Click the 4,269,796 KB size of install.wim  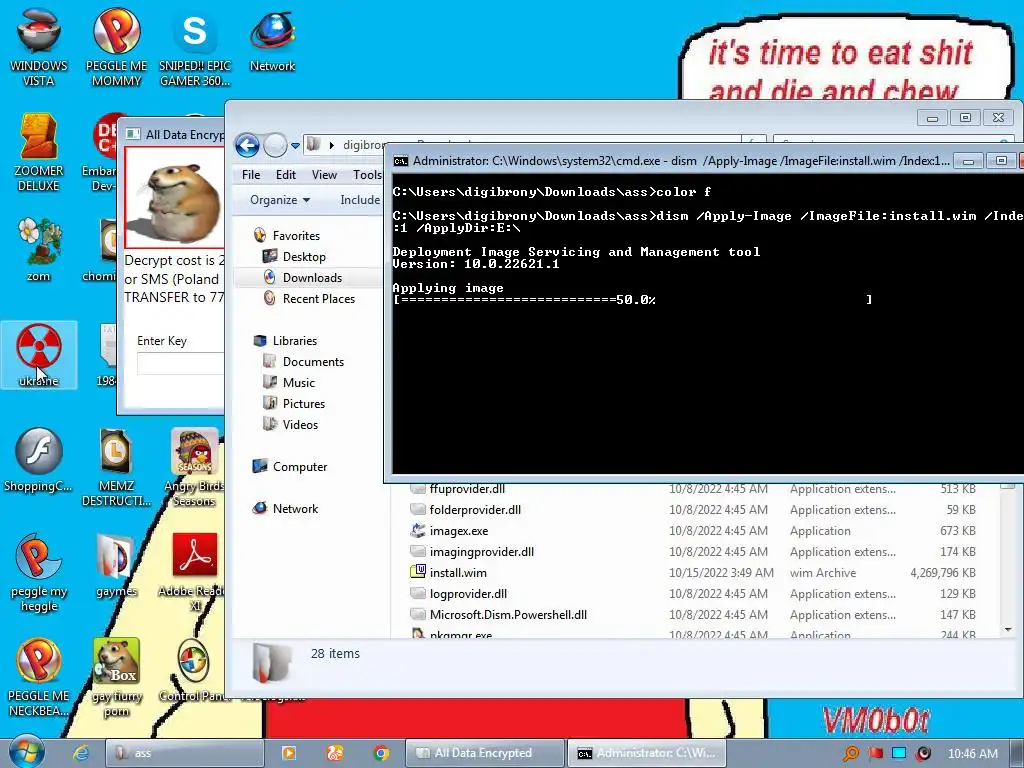coord(942,573)
